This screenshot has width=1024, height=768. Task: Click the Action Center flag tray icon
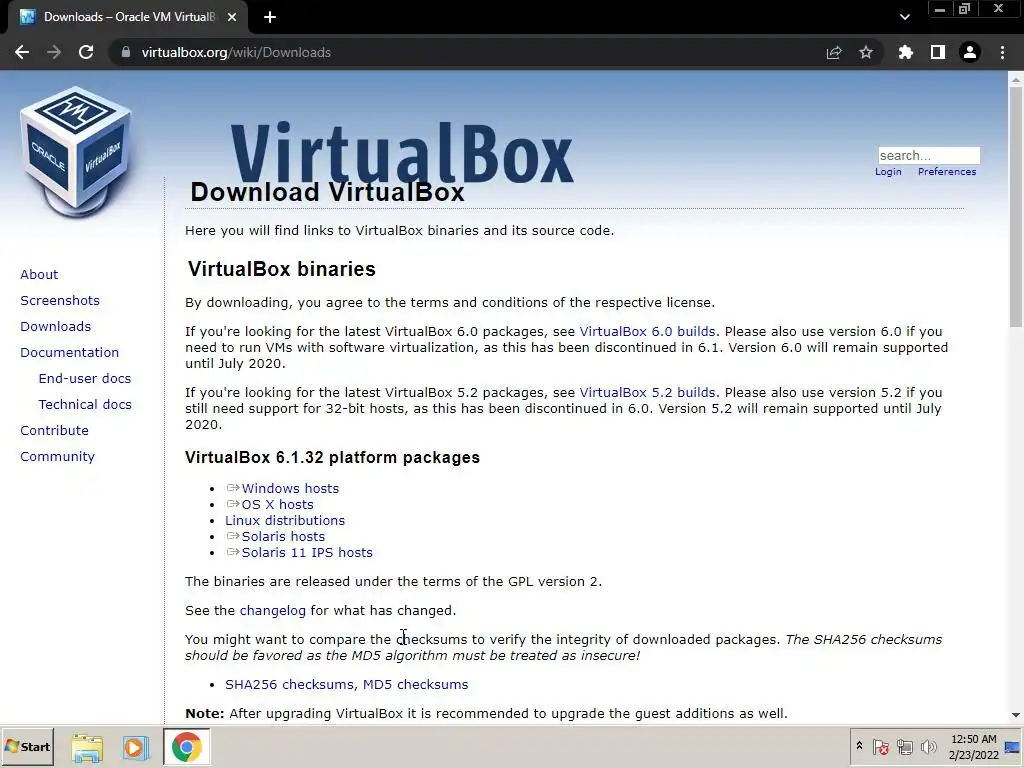coord(880,746)
